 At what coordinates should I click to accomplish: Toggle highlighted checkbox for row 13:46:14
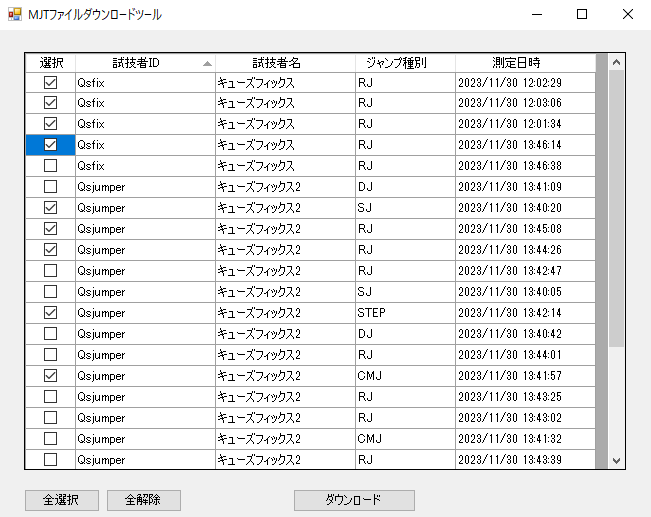pyautogui.click(x=50, y=145)
